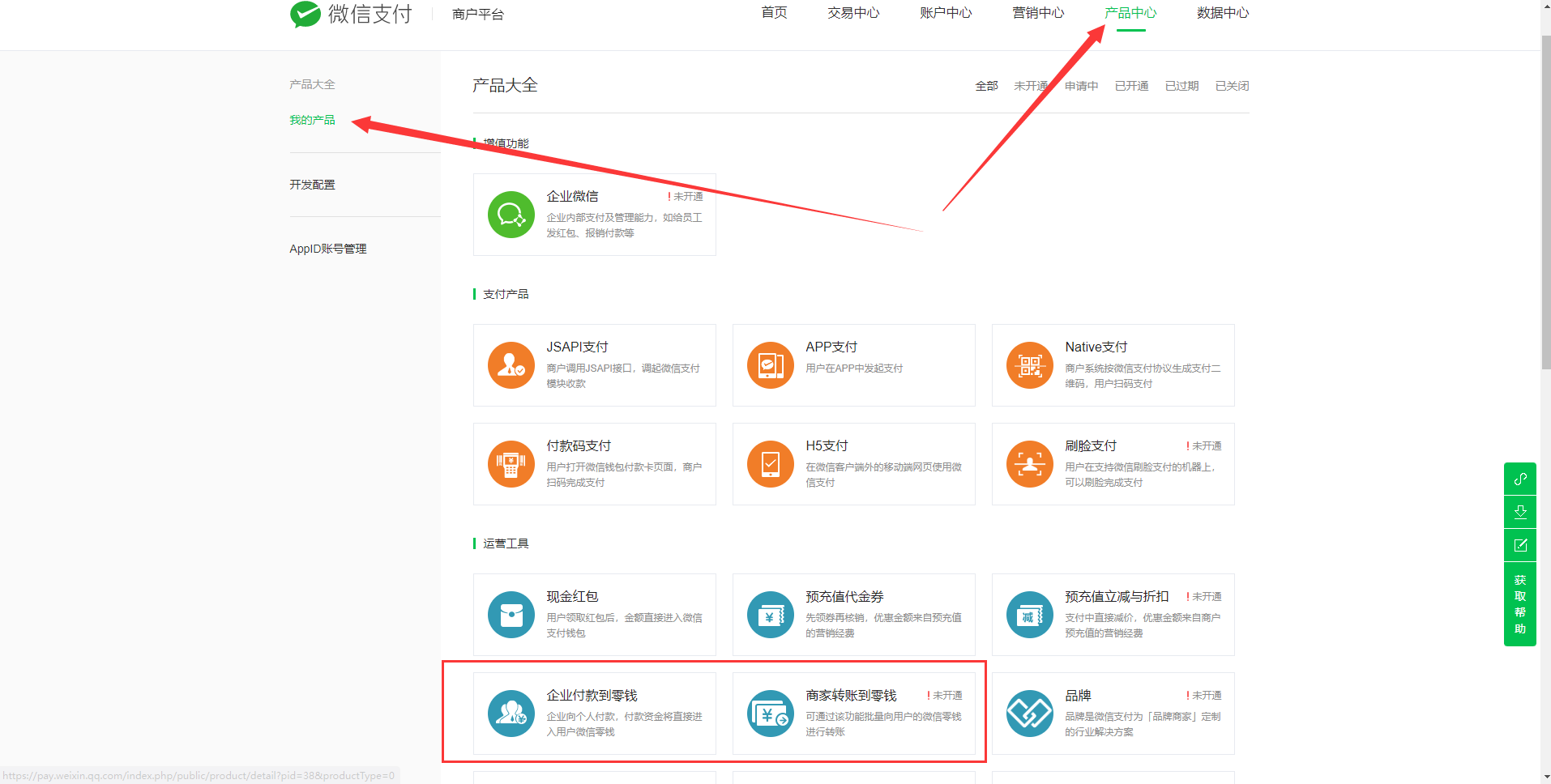Select 我的产品 in the left sidebar

point(312,120)
